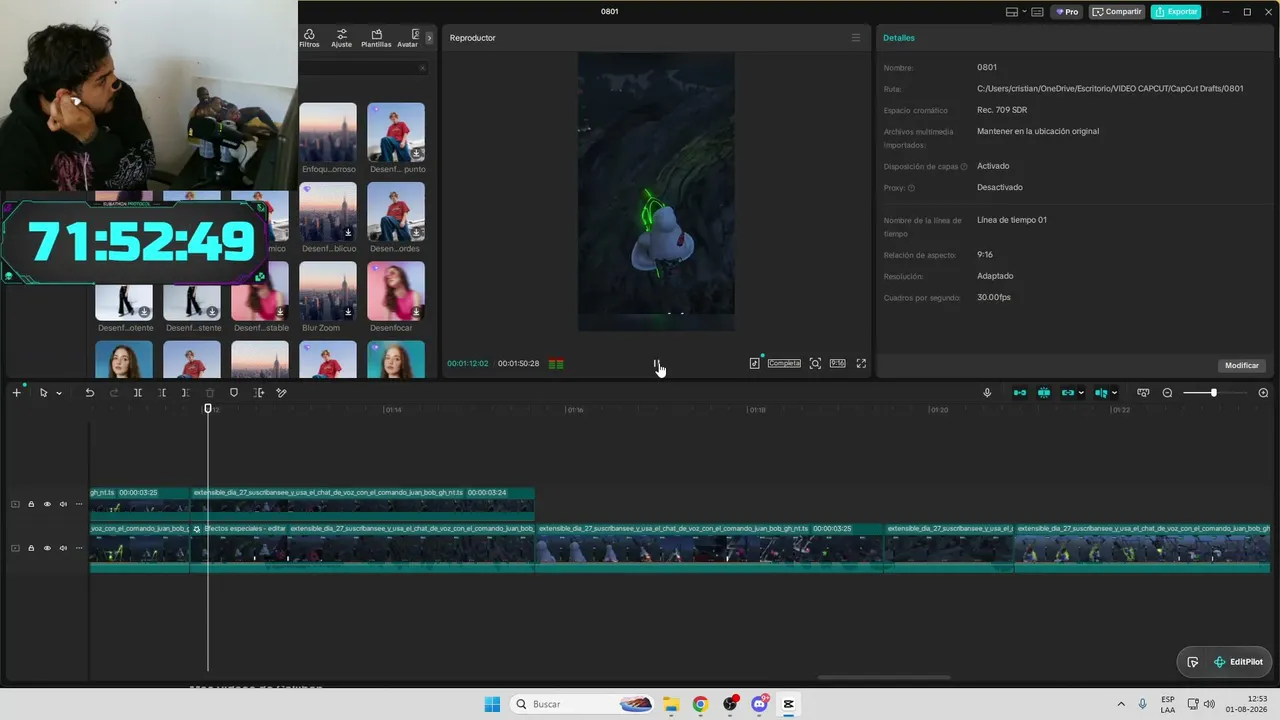Zoom in the timeline with plus icon
This screenshot has height=720, width=1280.
click(1263, 393)
